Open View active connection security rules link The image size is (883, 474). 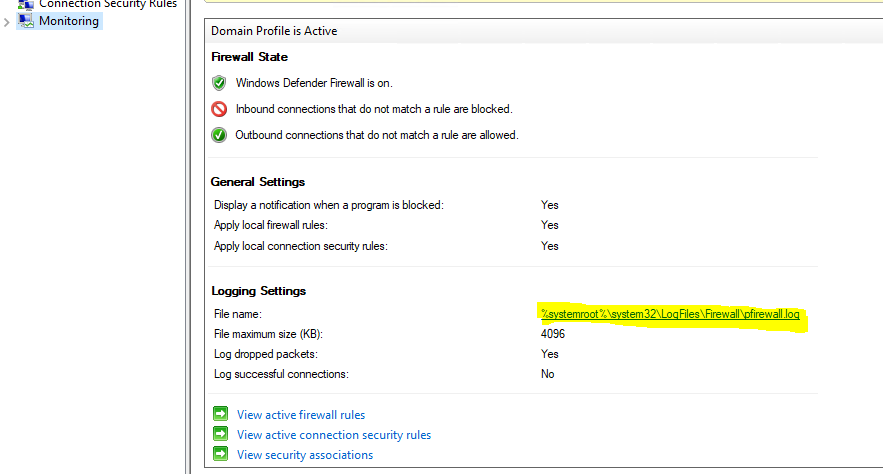pos(334,435)
